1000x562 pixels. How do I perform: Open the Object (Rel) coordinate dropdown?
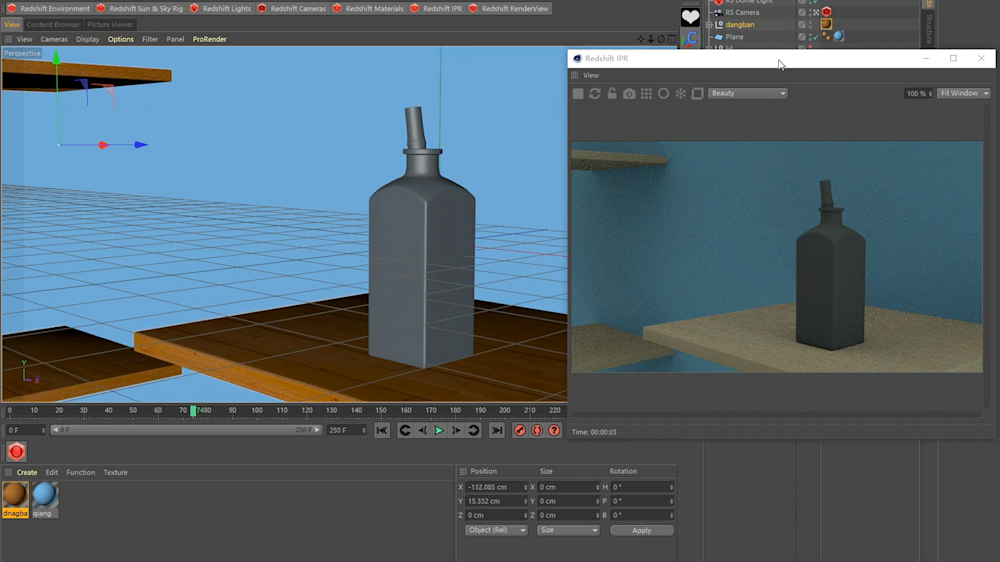coord(496,530)
